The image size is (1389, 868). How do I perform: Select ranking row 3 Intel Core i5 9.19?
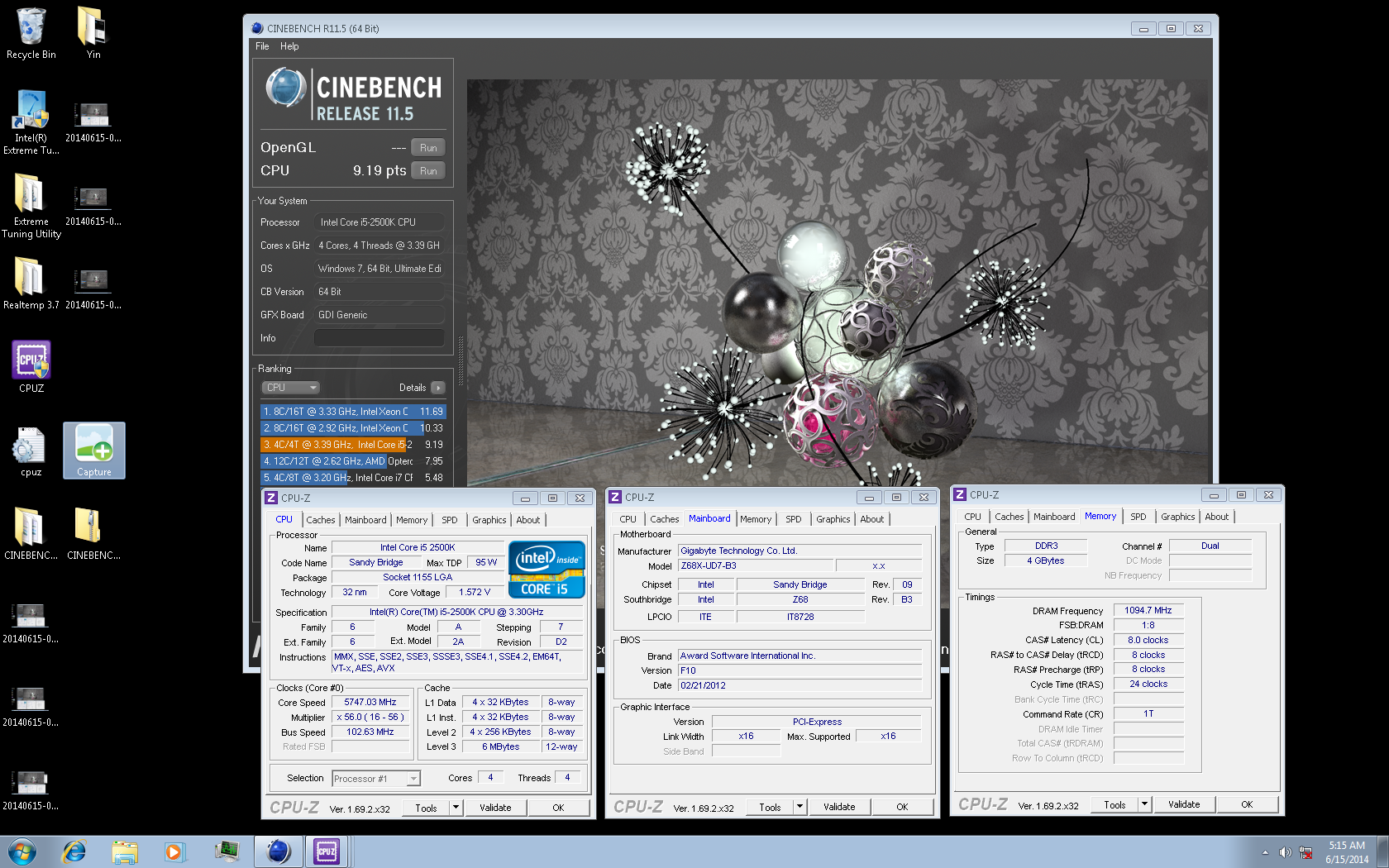pyautogui.click(x=353, y=445)
